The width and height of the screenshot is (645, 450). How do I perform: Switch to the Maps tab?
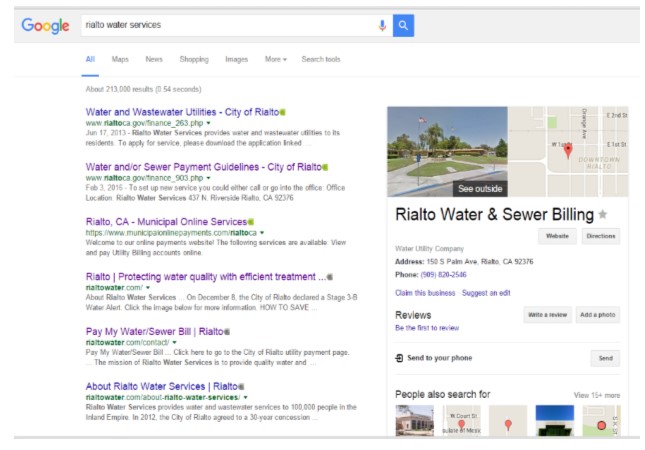120,59
